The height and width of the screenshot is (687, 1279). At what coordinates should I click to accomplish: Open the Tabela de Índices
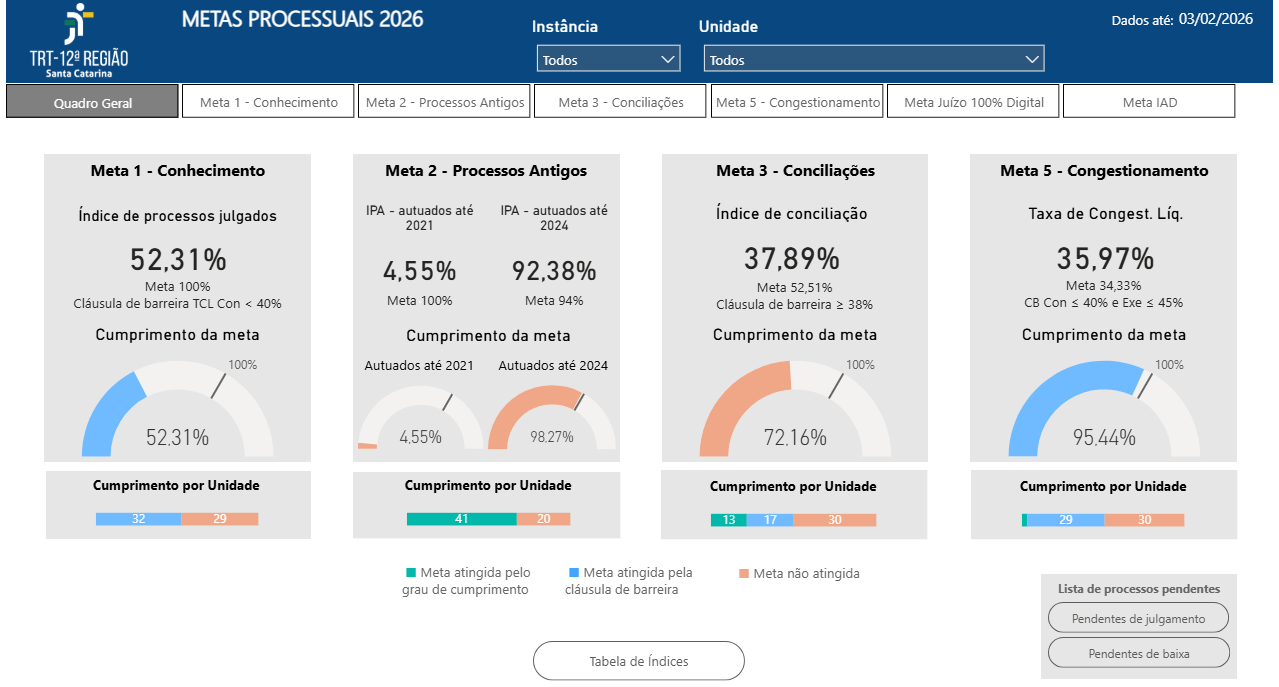pos(638,660)
